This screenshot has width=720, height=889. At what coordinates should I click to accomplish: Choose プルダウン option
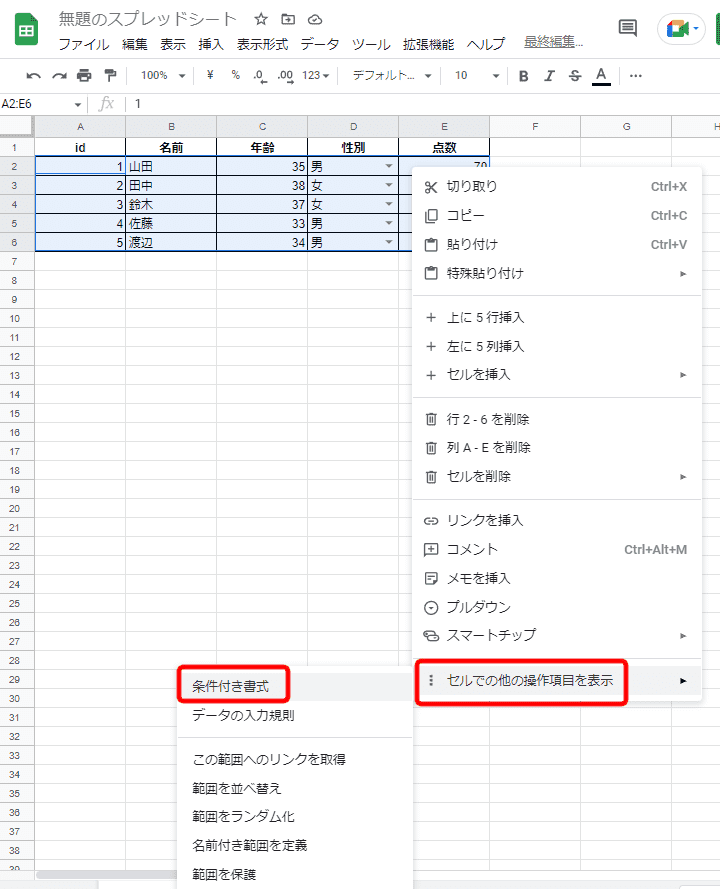pos(556,607)
